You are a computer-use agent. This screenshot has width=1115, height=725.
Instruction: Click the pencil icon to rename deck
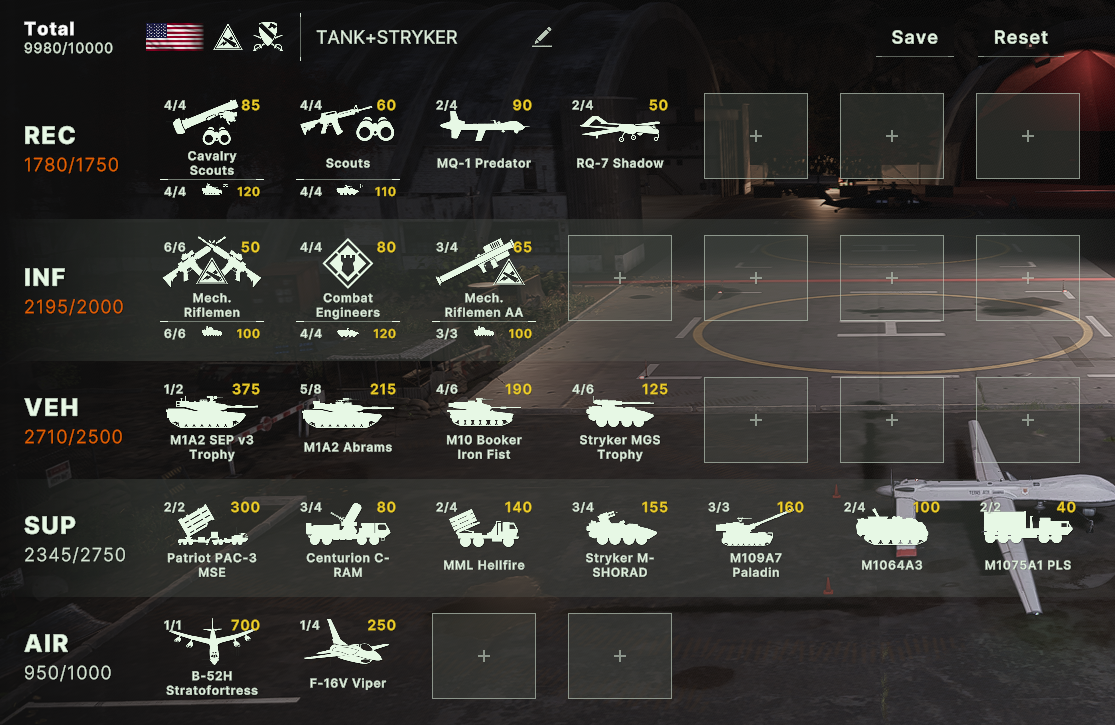[542, 37]
